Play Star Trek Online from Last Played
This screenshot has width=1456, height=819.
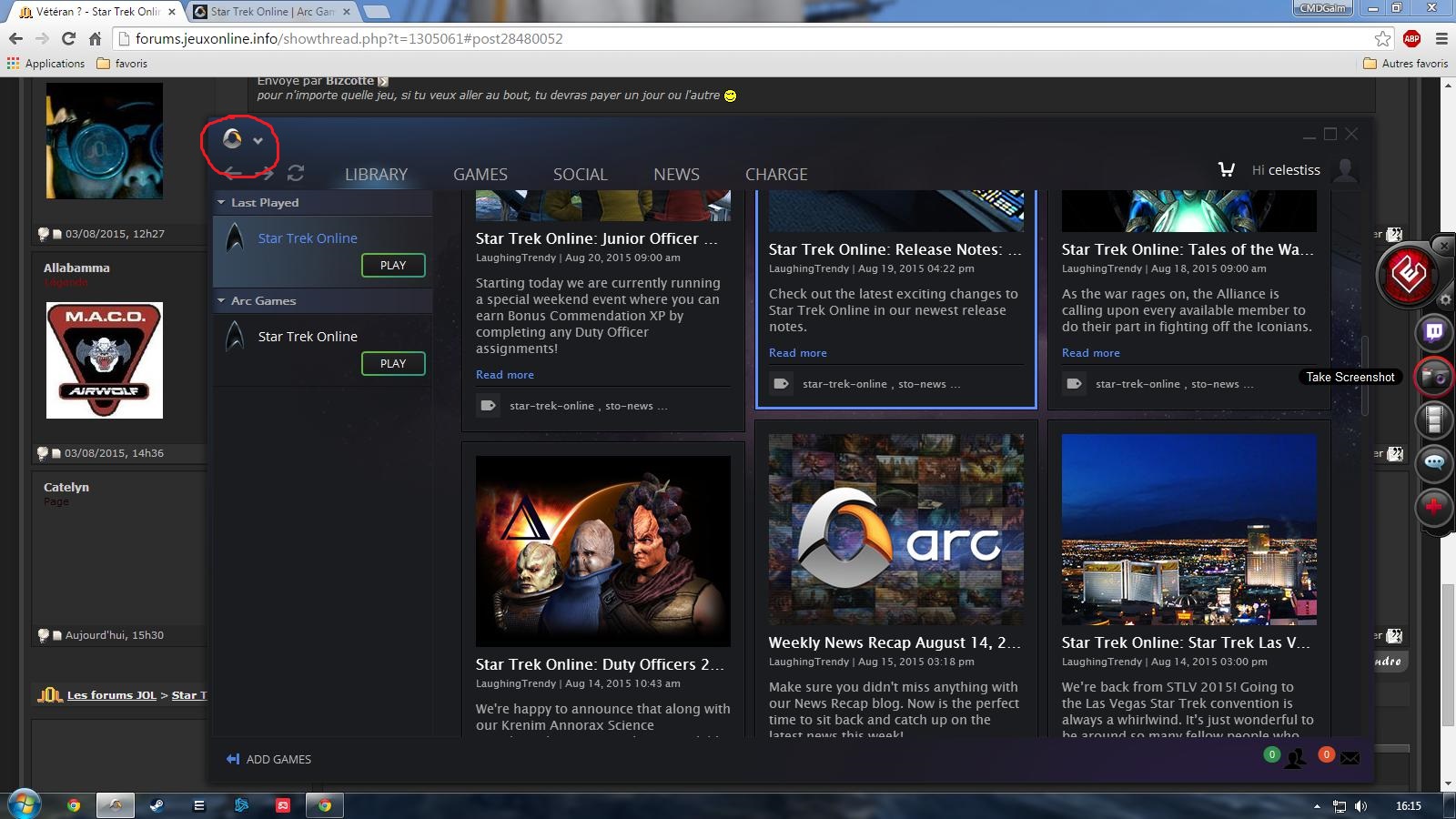(x=393, y=265)
